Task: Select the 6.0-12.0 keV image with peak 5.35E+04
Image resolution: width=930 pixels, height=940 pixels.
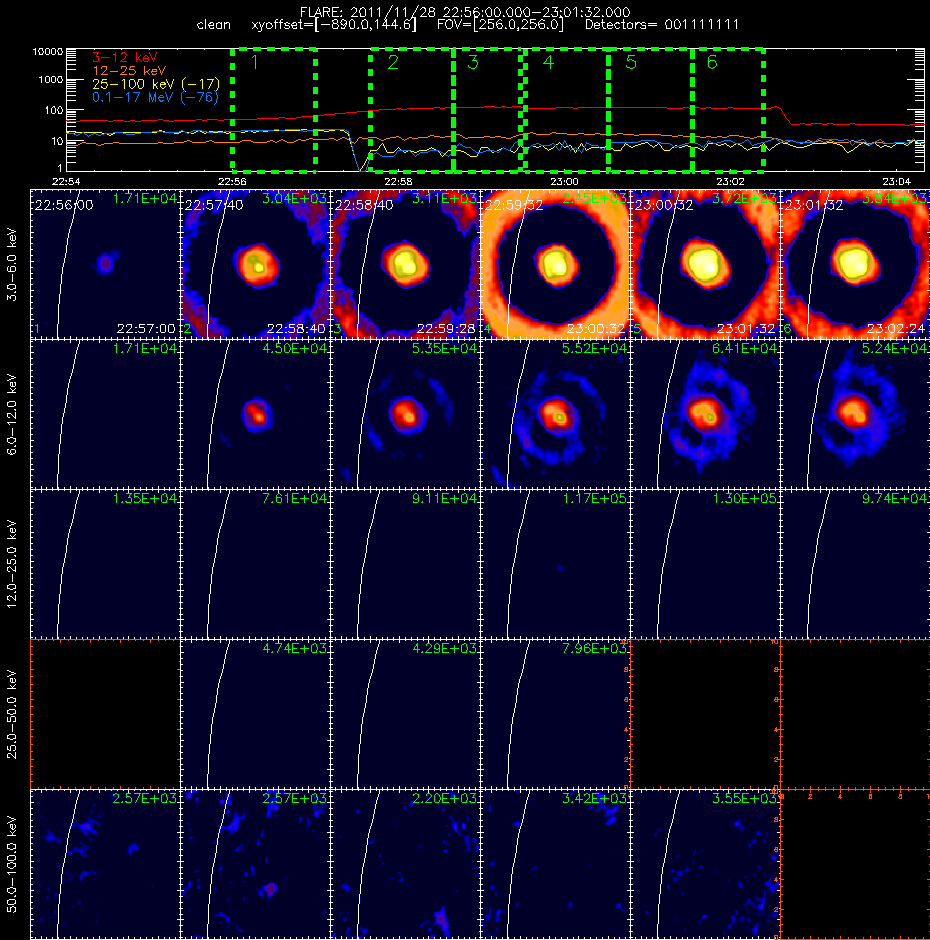Action: point(405,414)
